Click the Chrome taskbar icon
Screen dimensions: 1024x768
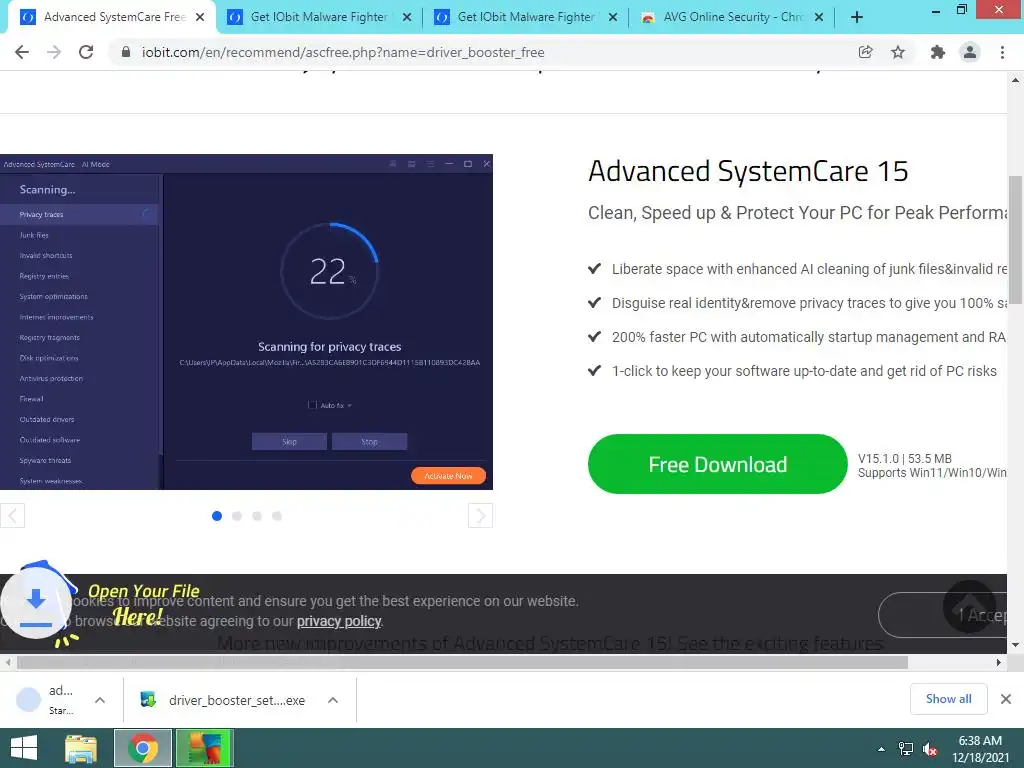(x=143, y=748)
